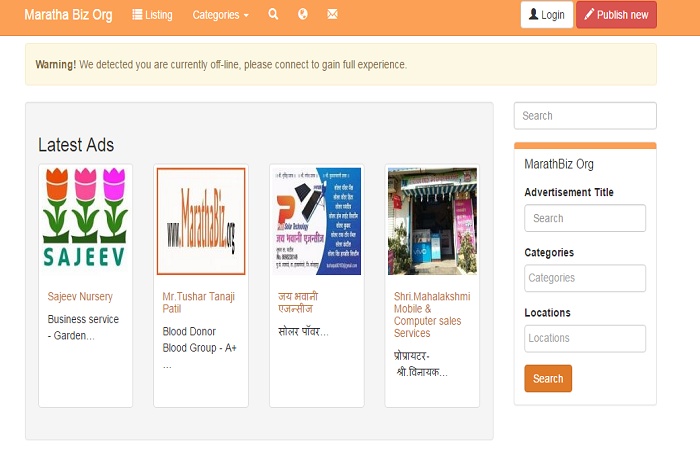Focus the top sidebar Search field
The height and width of the screenshot is (455, 700).
(585, 116)
